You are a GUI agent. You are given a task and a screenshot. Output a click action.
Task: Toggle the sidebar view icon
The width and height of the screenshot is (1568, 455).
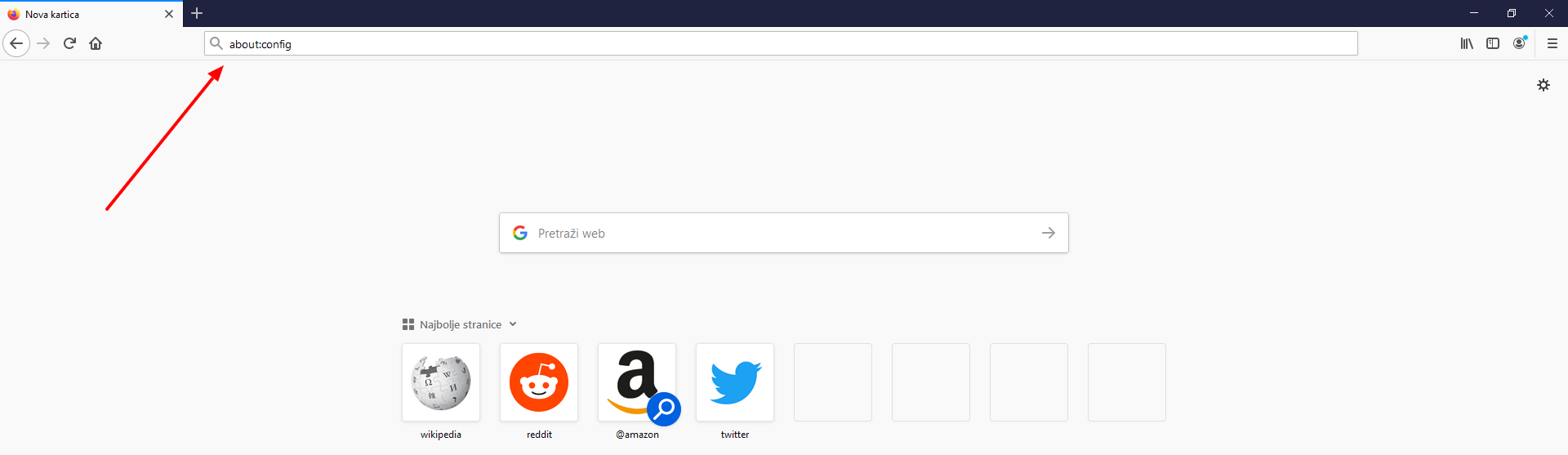click(1493, 43)
